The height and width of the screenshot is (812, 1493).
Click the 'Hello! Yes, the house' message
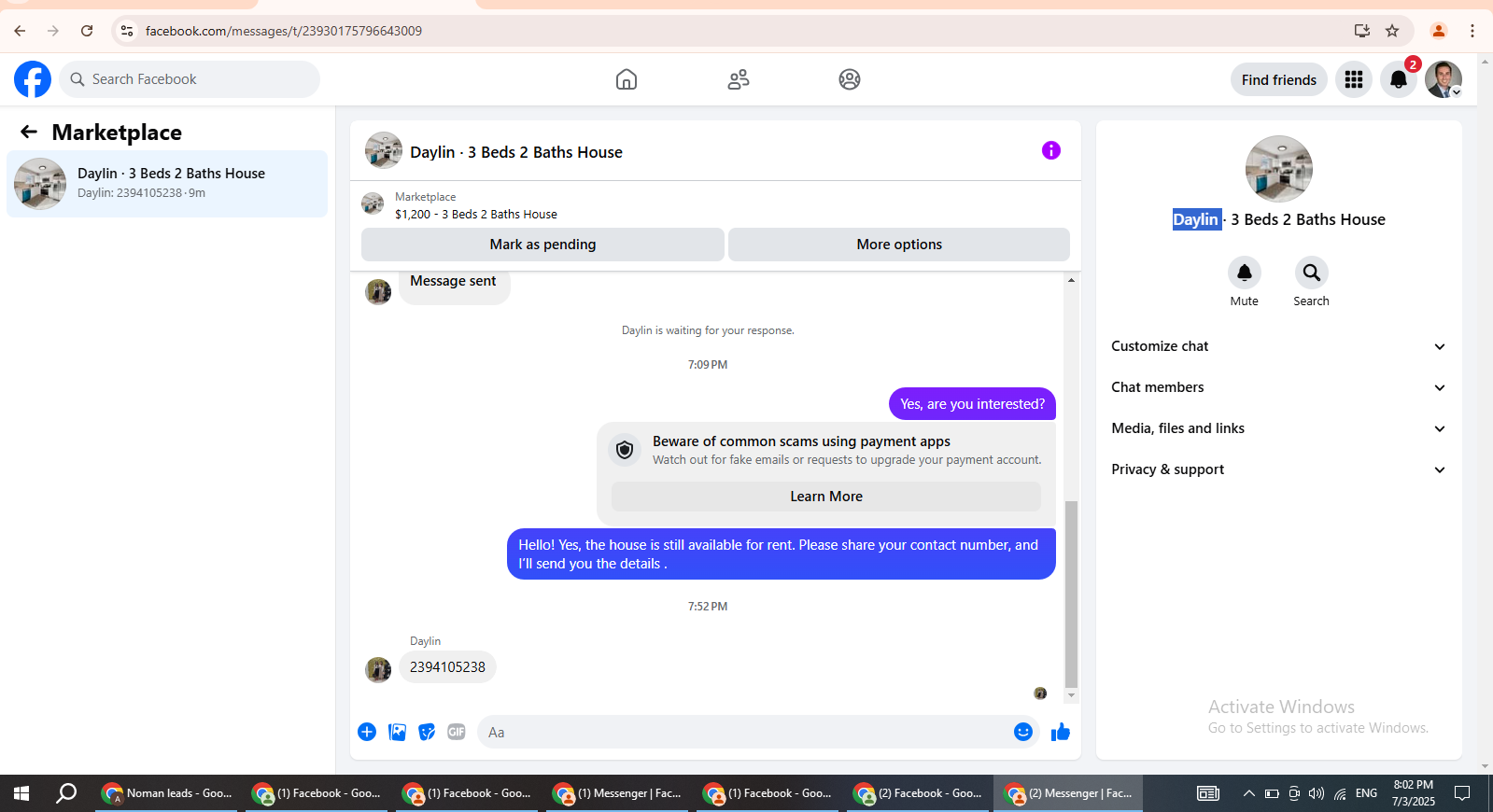[x=782, y=554]
